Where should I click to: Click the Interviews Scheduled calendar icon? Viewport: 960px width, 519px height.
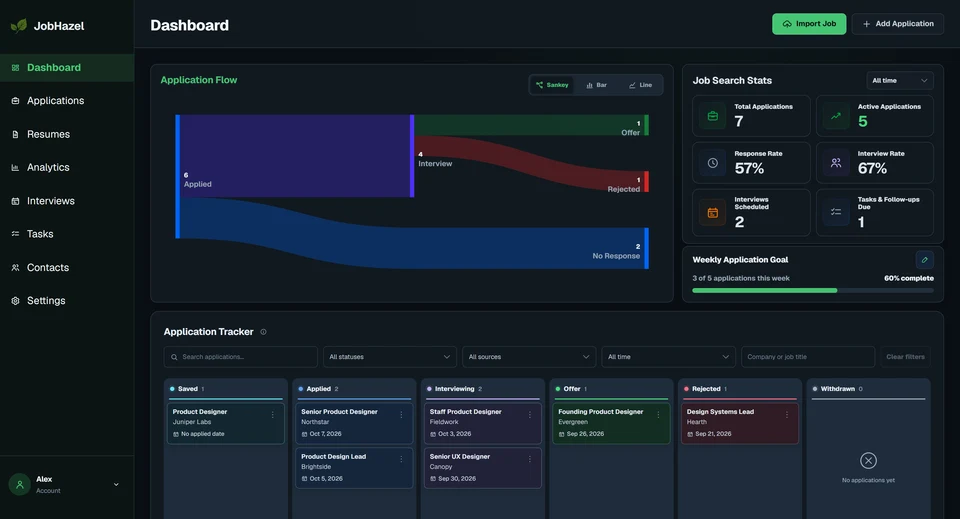(713, 212)
